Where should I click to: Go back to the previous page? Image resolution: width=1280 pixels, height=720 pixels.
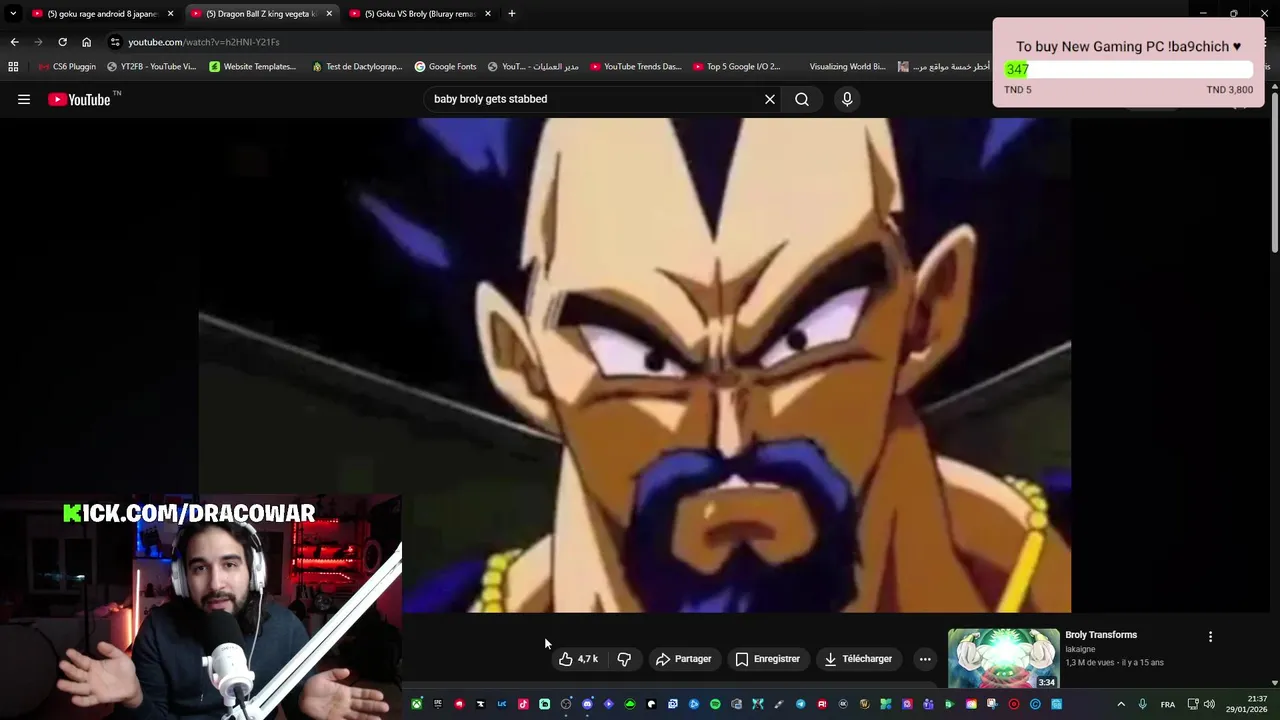14,42
